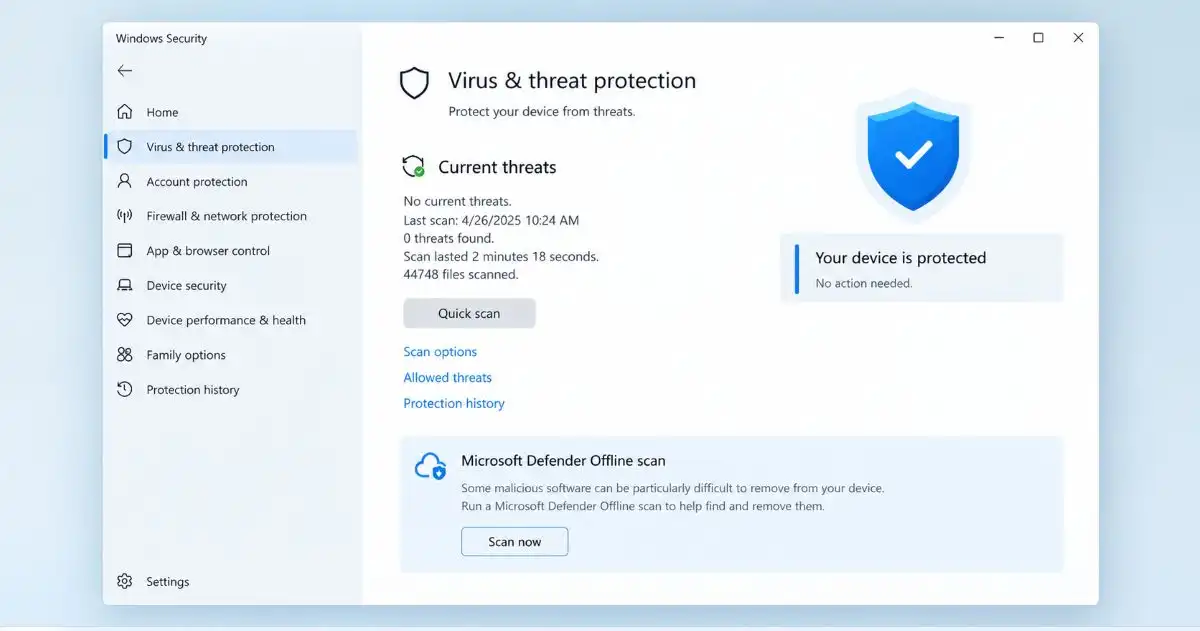
Task: Start a Quick scan
Action: click(469, 313)
